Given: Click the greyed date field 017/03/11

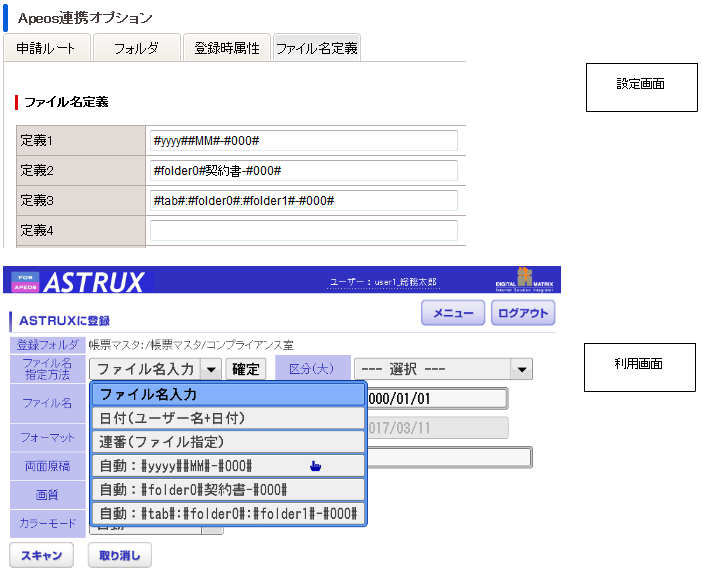Looking at the screenshot, I should pyautogui.click(x=437, y=428).
